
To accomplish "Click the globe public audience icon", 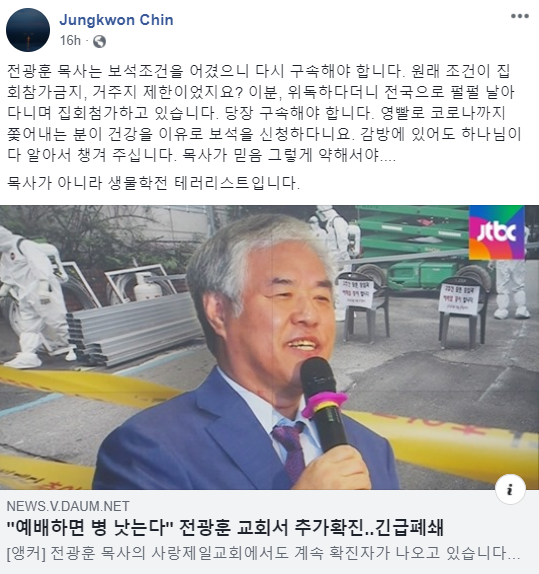I will click(99, 41).
